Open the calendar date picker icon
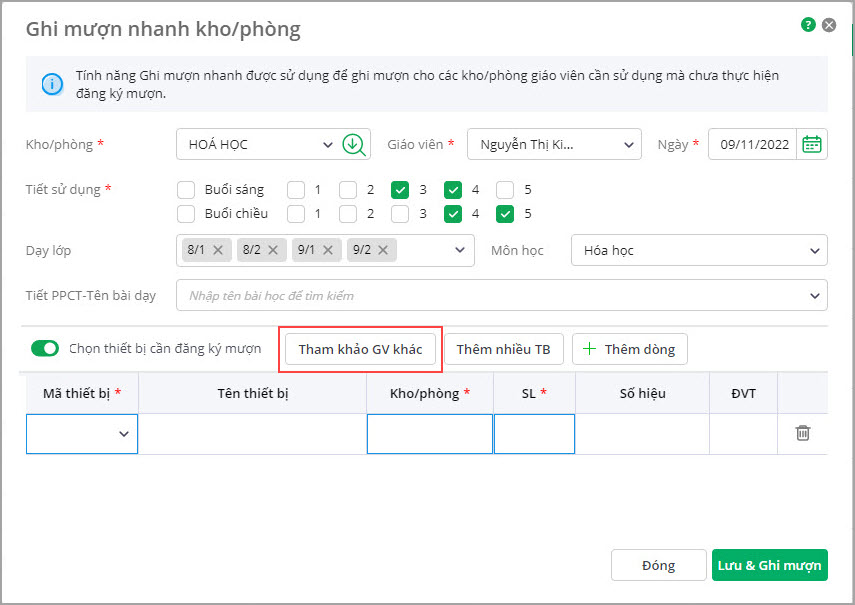 (x=812, y=144)
